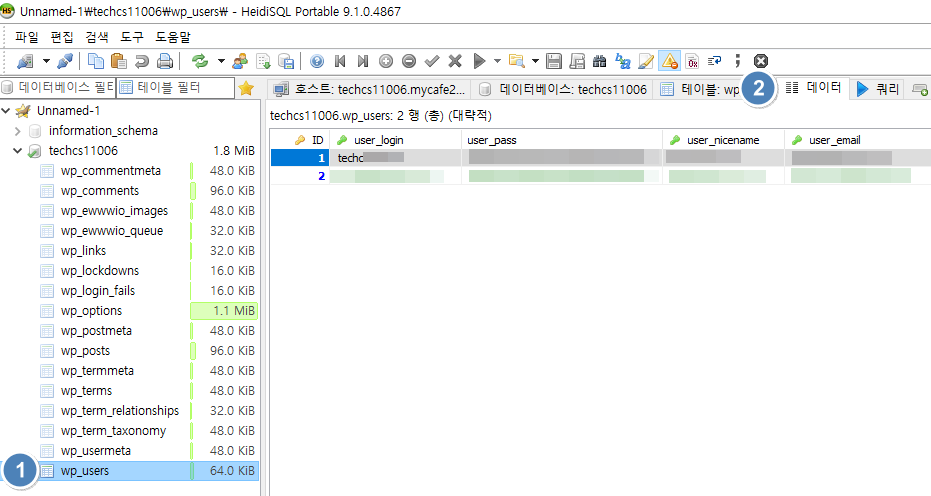Open find text binoculars icon
Viewport: 931px width, 496px height.
600,61
